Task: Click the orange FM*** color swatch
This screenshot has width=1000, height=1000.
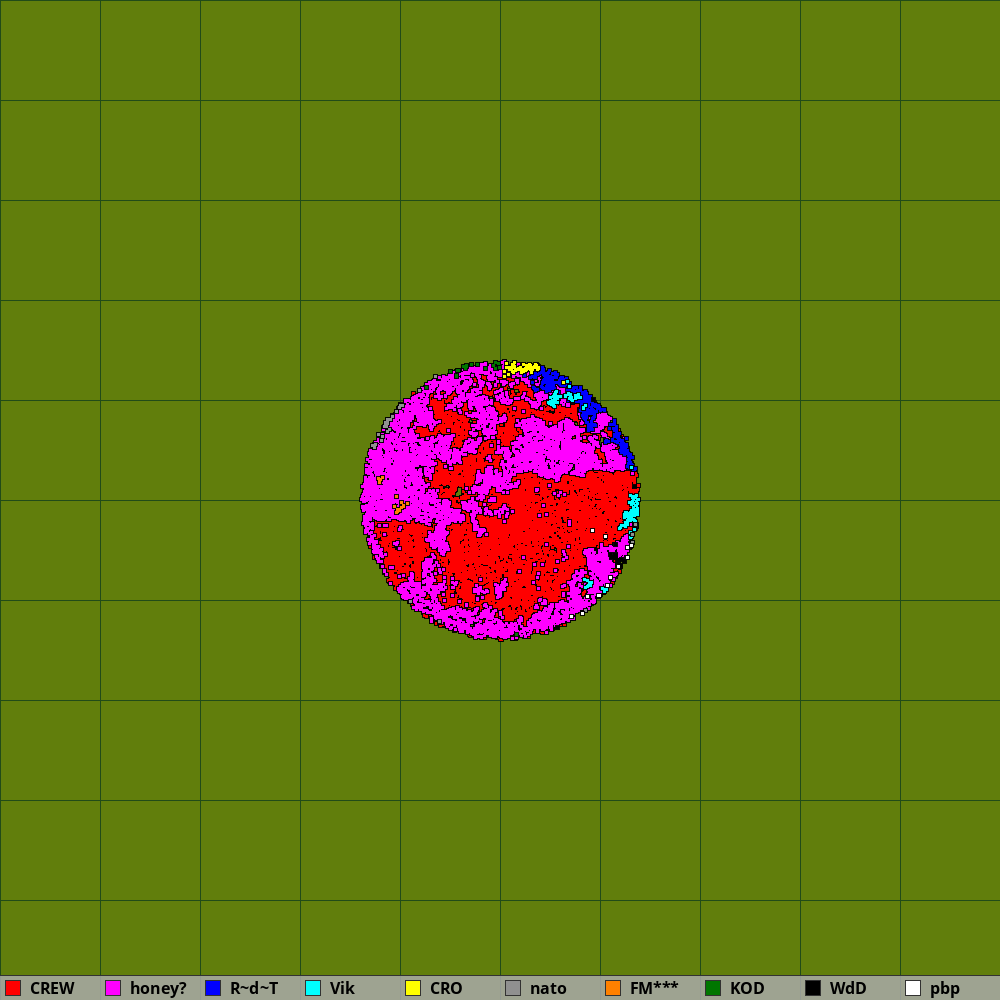Action: [613, 988]
